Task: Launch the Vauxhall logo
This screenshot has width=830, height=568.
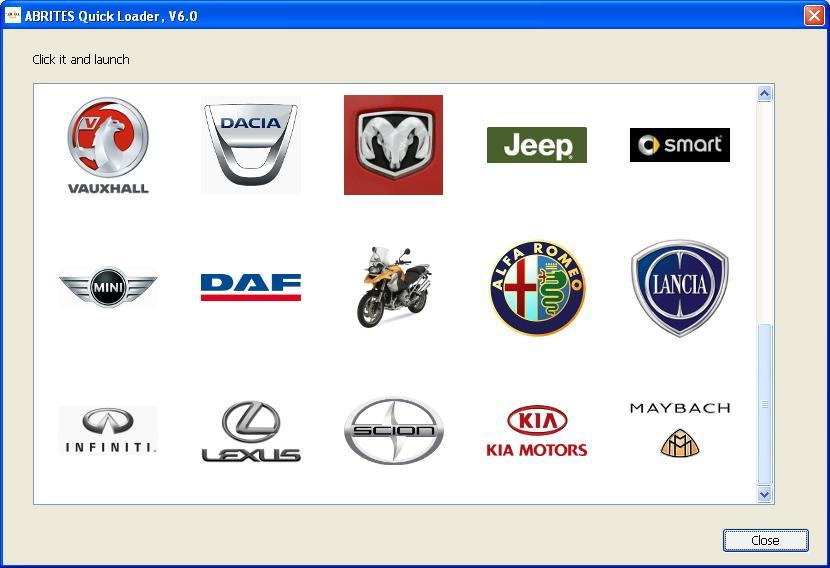Action: coord(108,146)
